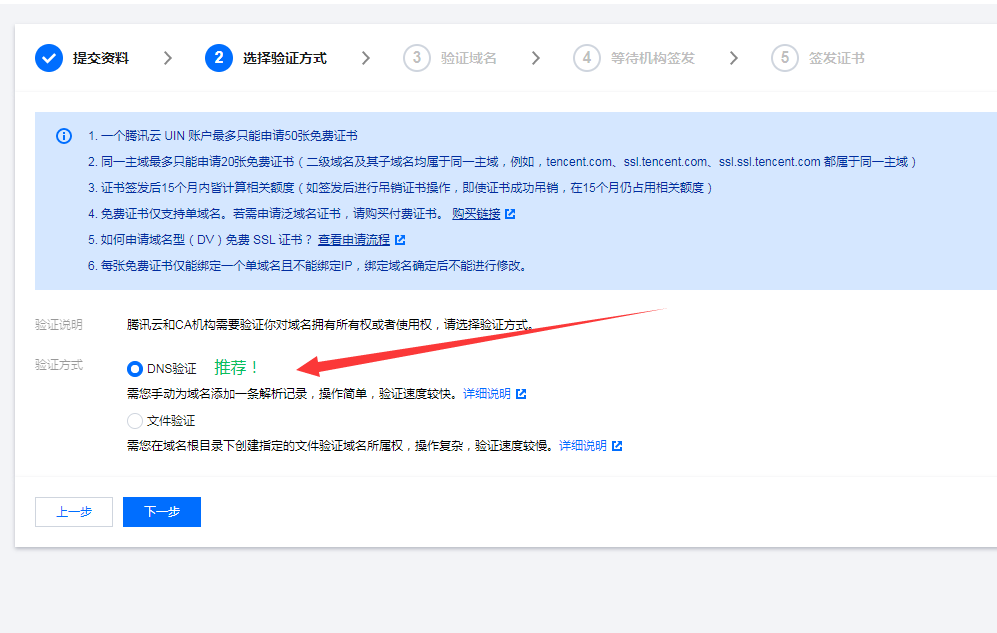Click the step 3 number circle
Screen dimensions: 997x633
pos(417,58)
